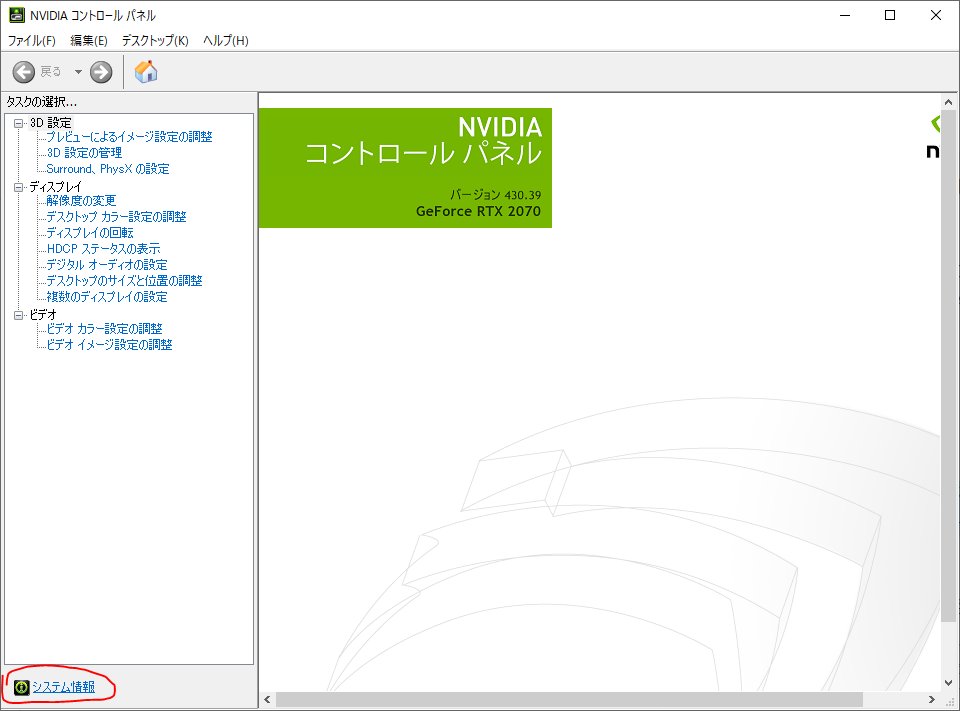The height and width of the screenshot is (711, 960).
Task: Click the タスクの選択... header label
Action: [x=42, y=102]
